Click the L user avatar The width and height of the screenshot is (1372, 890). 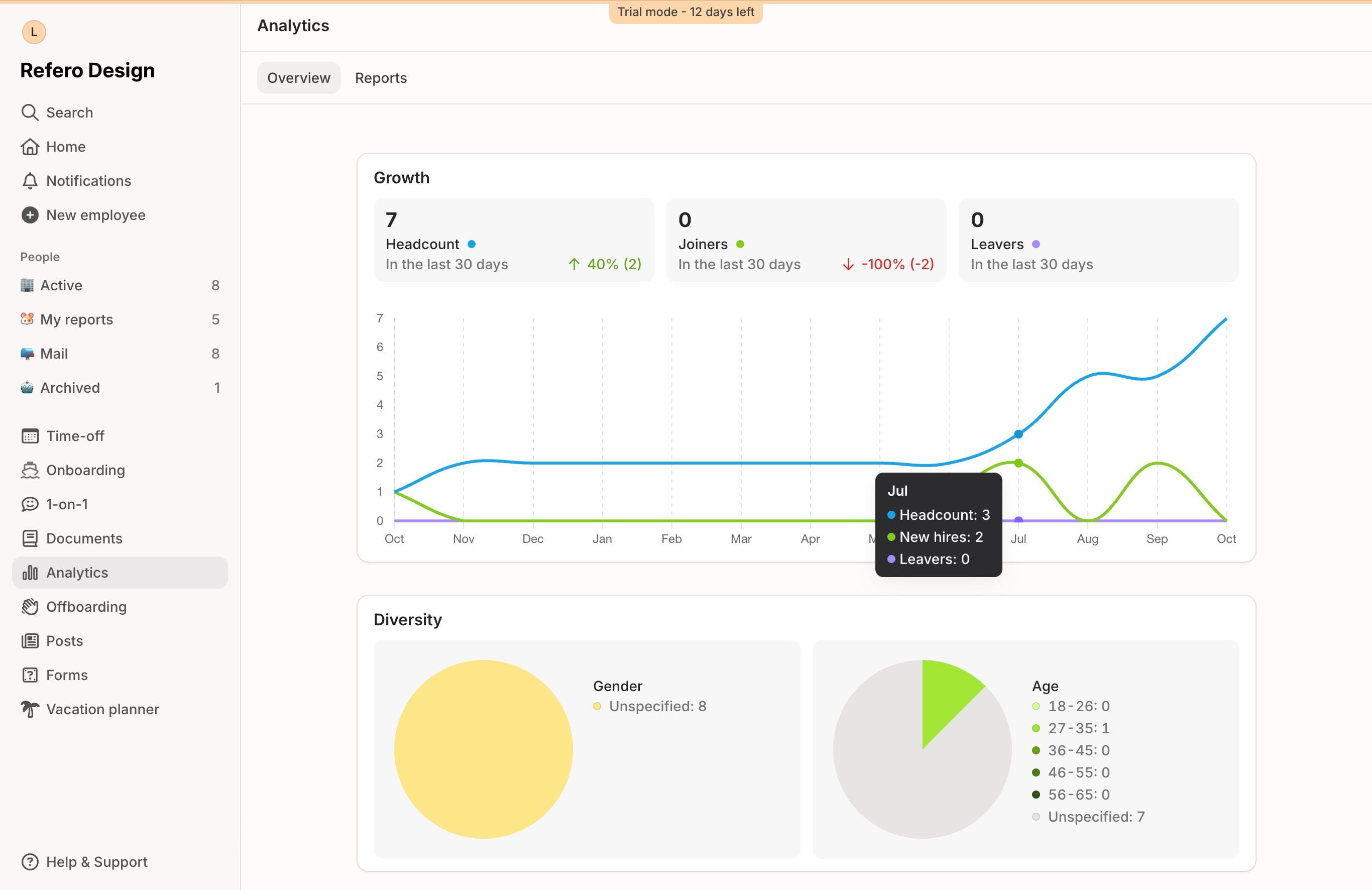click(x=34, y=32)
